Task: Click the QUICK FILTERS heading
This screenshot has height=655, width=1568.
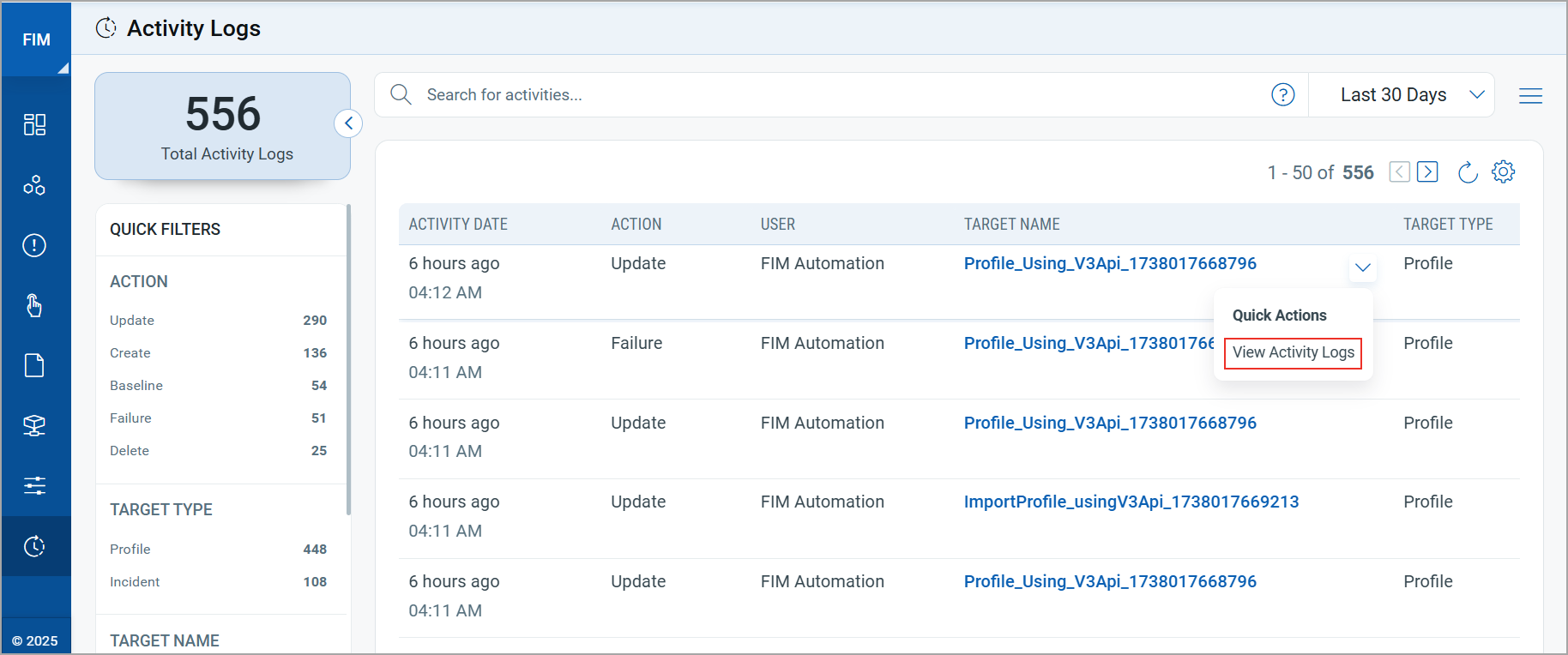Action: [165, 229]
